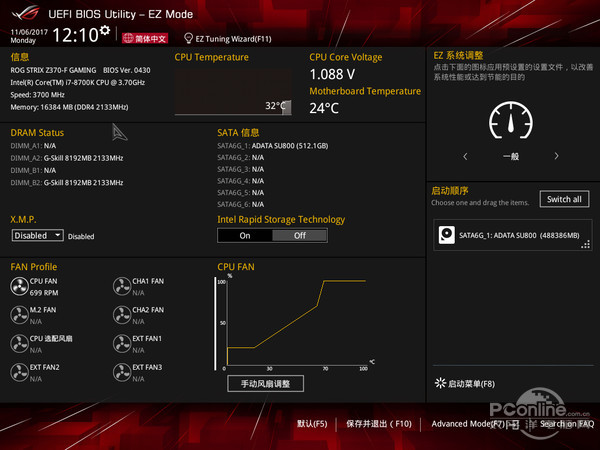Image resolution: width=600 pixels, height=450 pixels.
Task: Click EZ Tuning Wizard lightbulb icon
Action: click(x=188, y=38)
